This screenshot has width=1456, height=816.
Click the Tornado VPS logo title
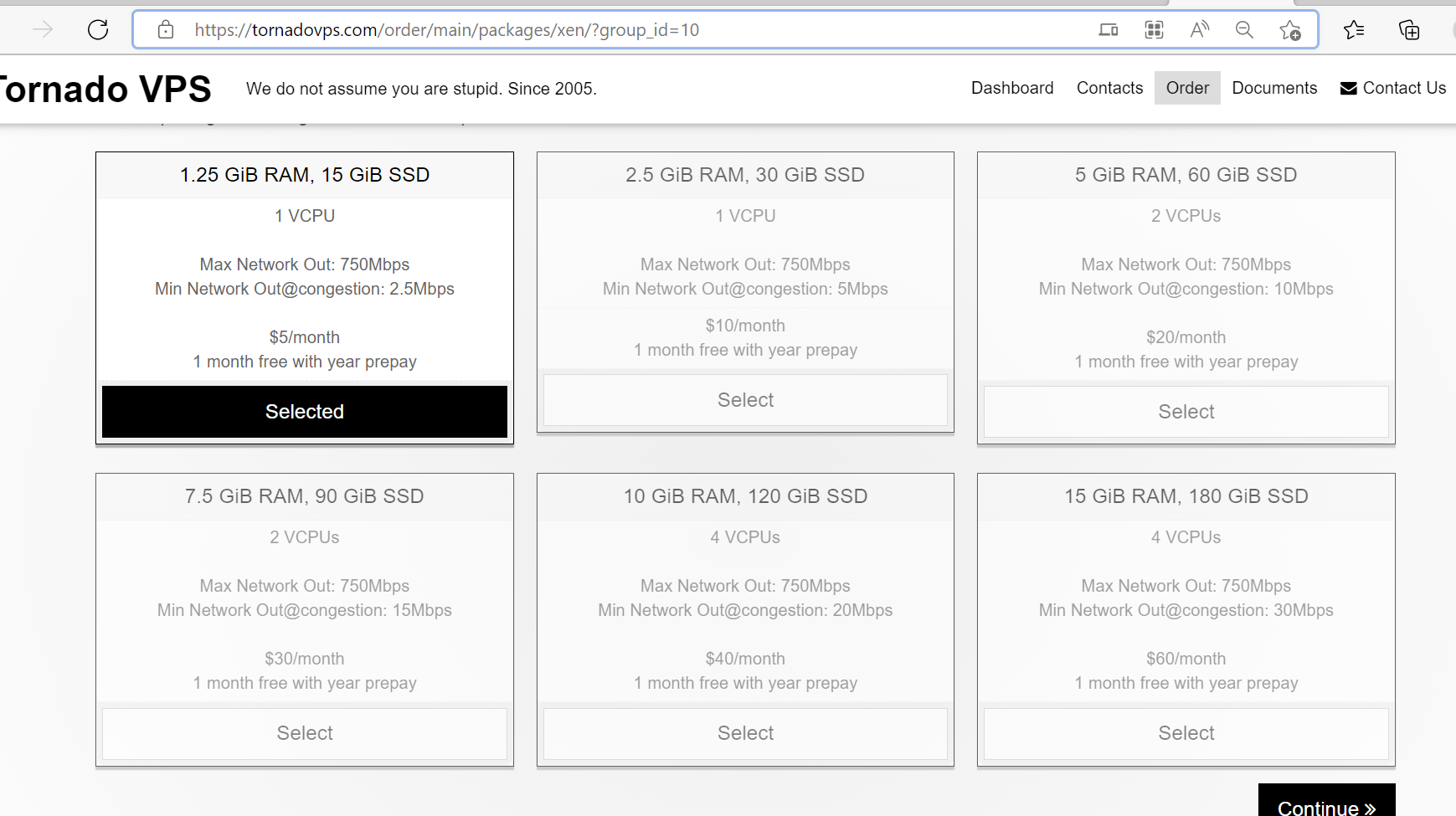(x=105, y=90)
